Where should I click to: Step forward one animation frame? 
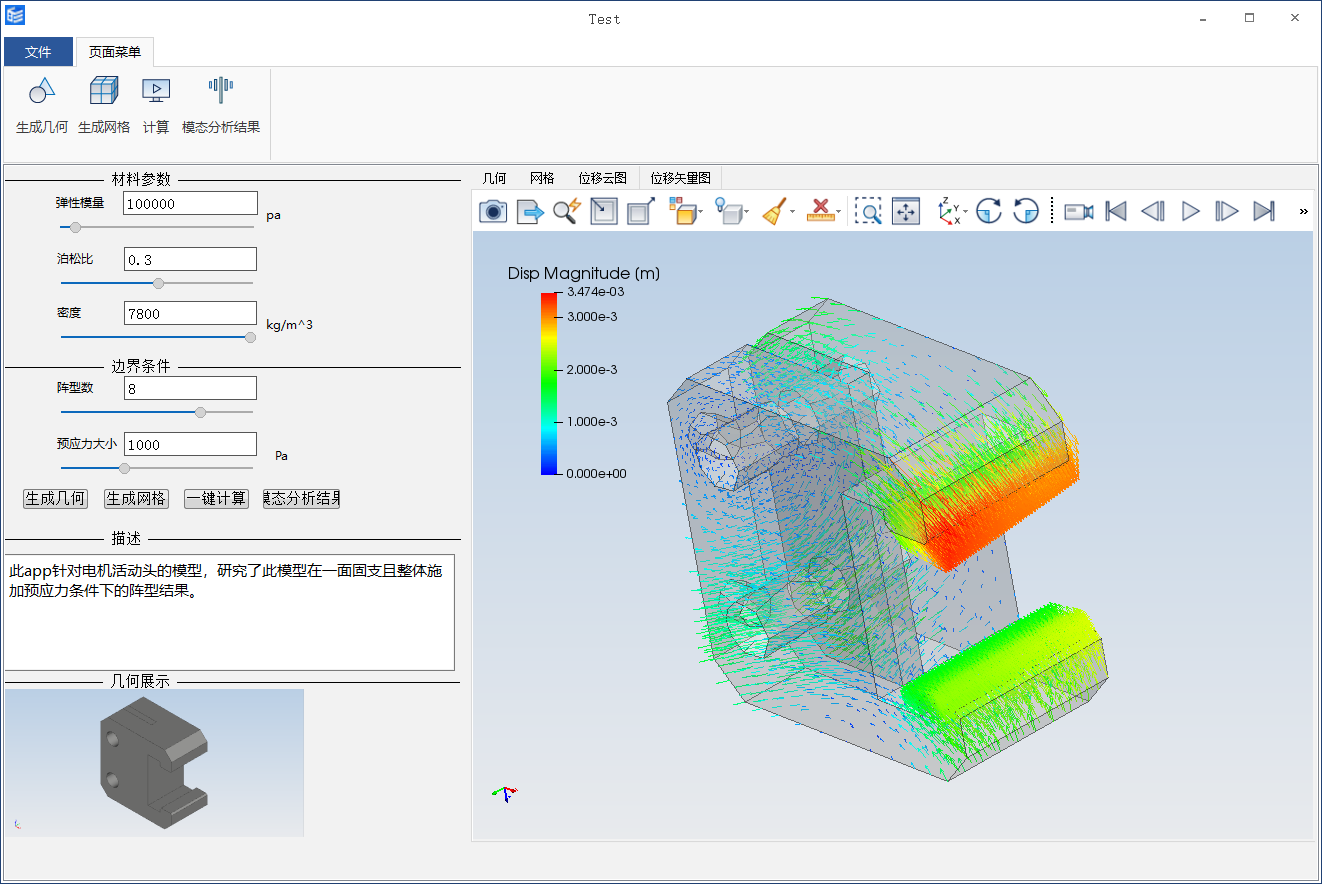1227,211
